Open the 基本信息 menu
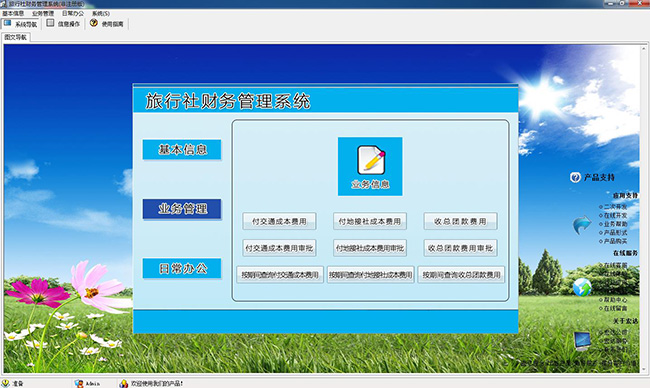Viewport: 650px width, 388px height. pos(13,13)
